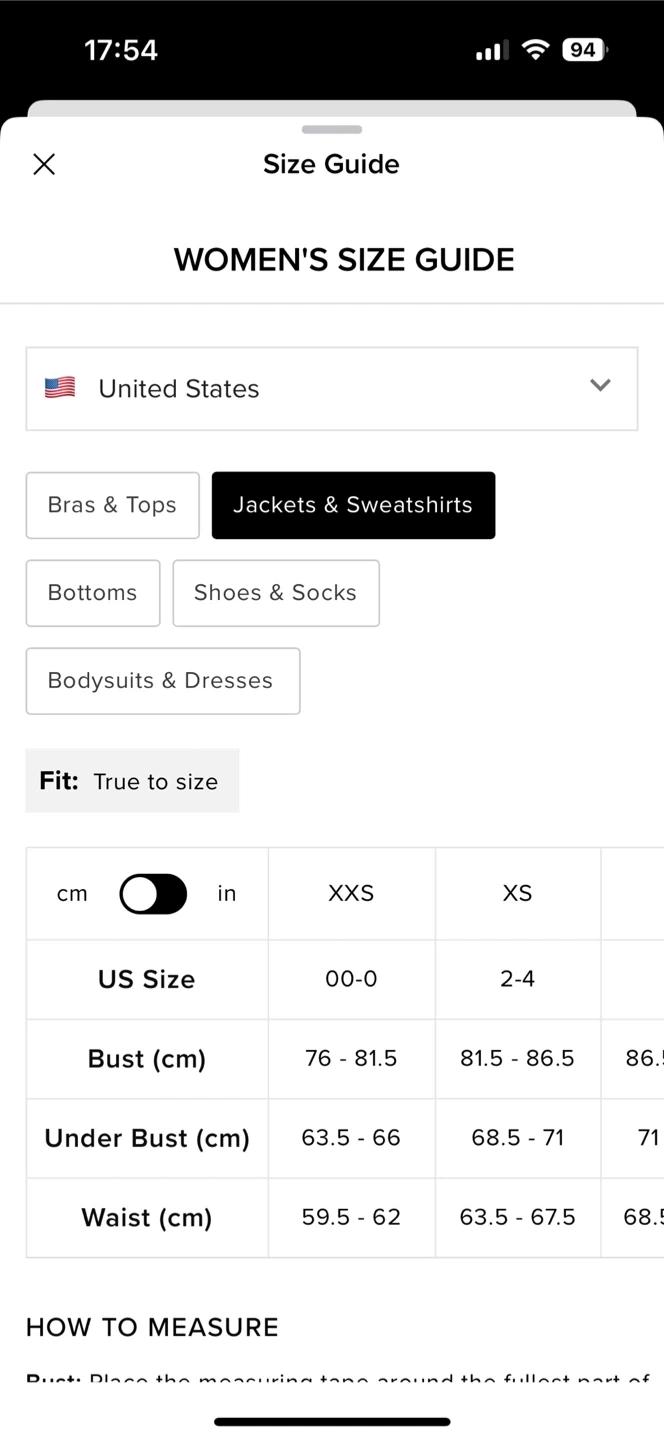Select the "cm" unit label

point(72,894)
